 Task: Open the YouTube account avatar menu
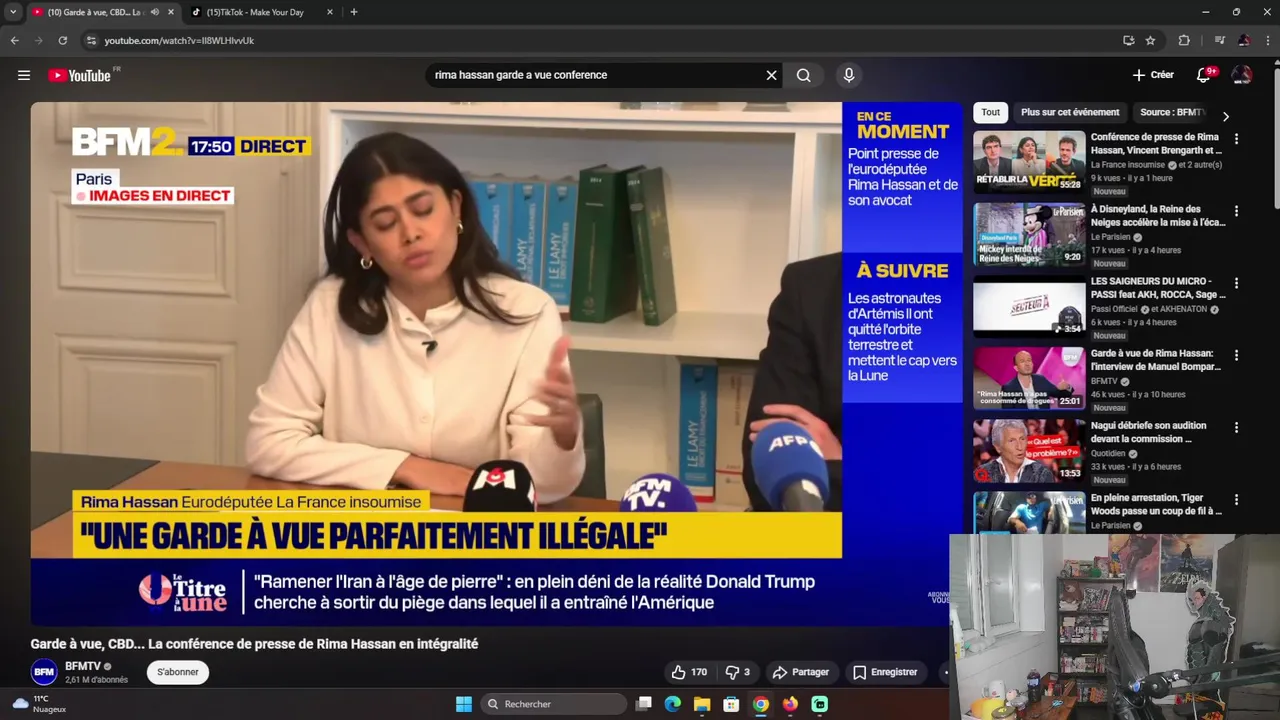[1242, 75]
